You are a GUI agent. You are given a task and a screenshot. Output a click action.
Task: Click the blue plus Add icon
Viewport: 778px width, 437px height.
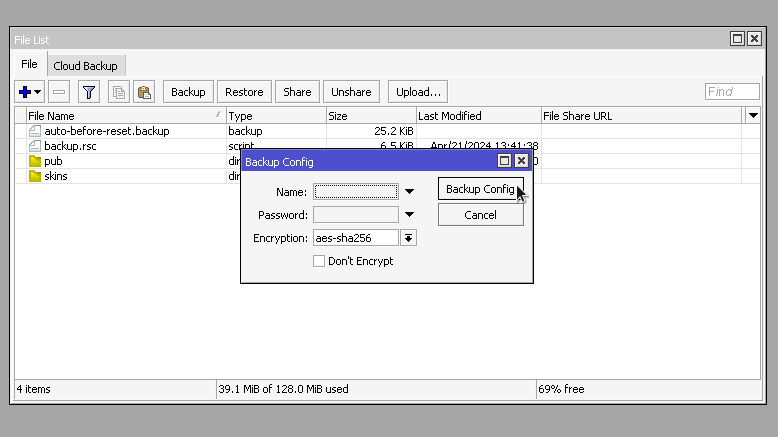pos(25,92)
